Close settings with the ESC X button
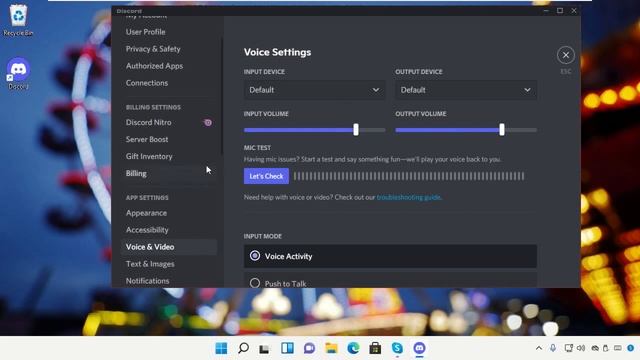This screenshot has width=640, height=360. pyautogui.click(x=566, y=55)
